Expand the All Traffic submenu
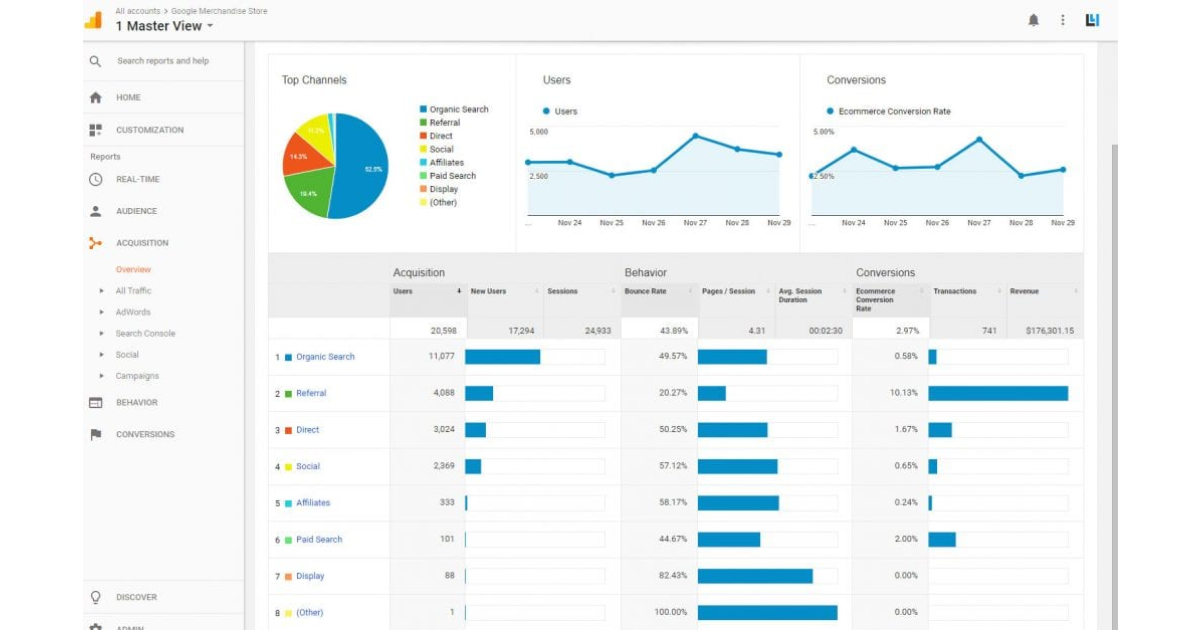This screenshot has height=630, width=1200. click(x=102, y=291)
